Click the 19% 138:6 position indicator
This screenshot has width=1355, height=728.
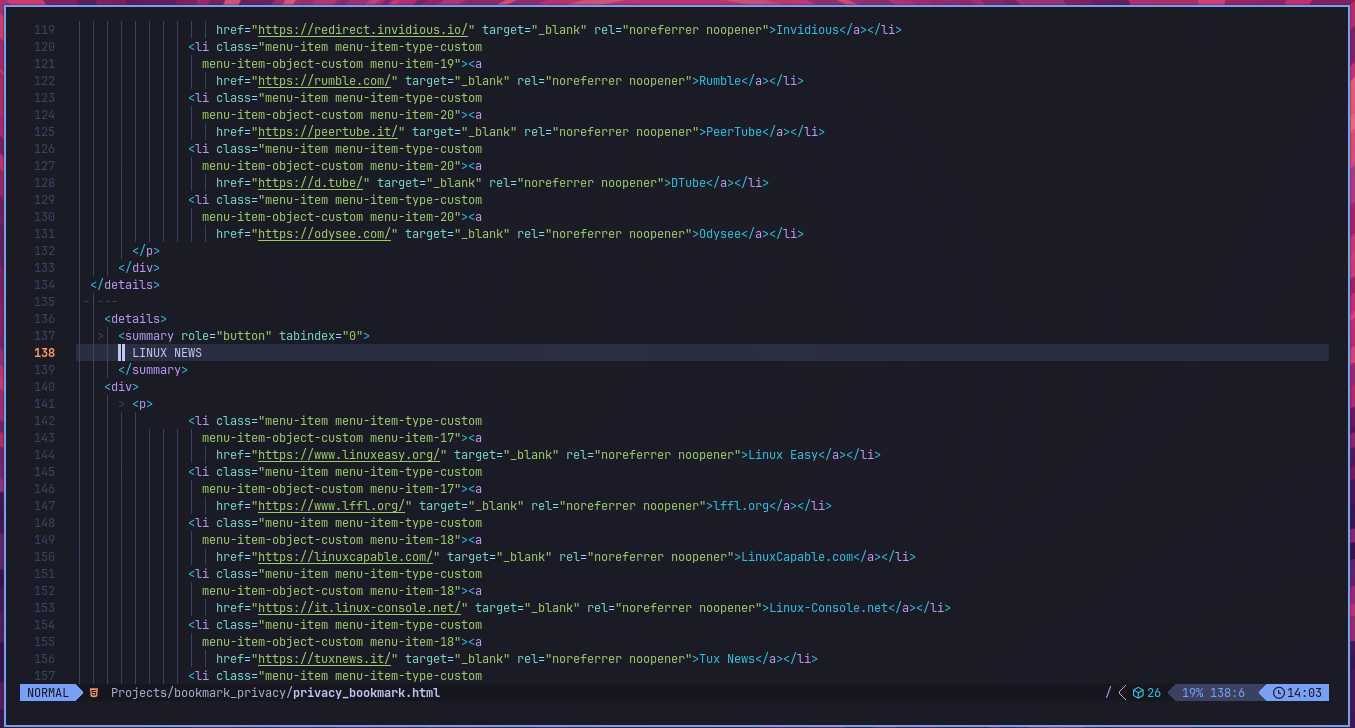click(1213, 693)
